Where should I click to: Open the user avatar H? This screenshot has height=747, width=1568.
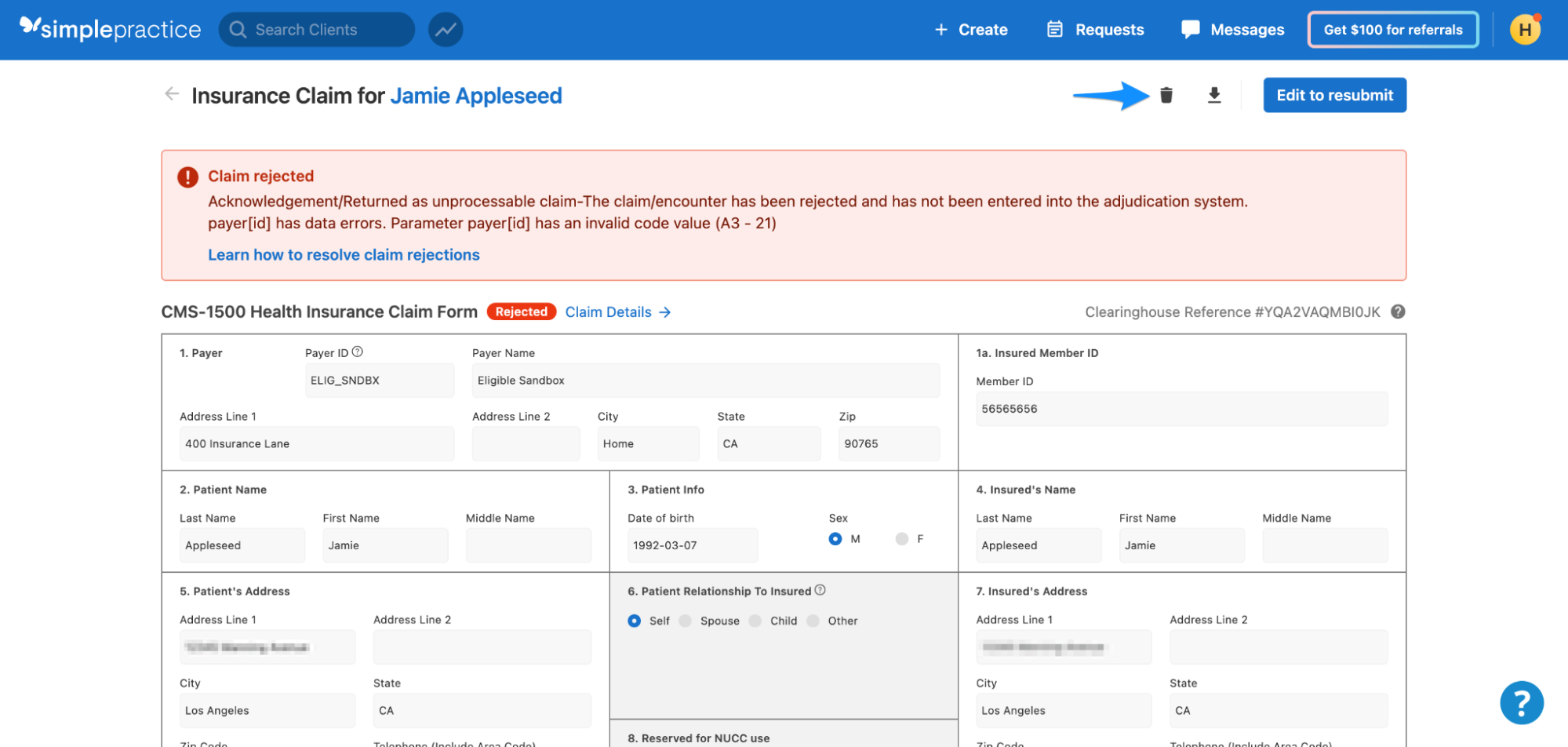point(1525,30)
